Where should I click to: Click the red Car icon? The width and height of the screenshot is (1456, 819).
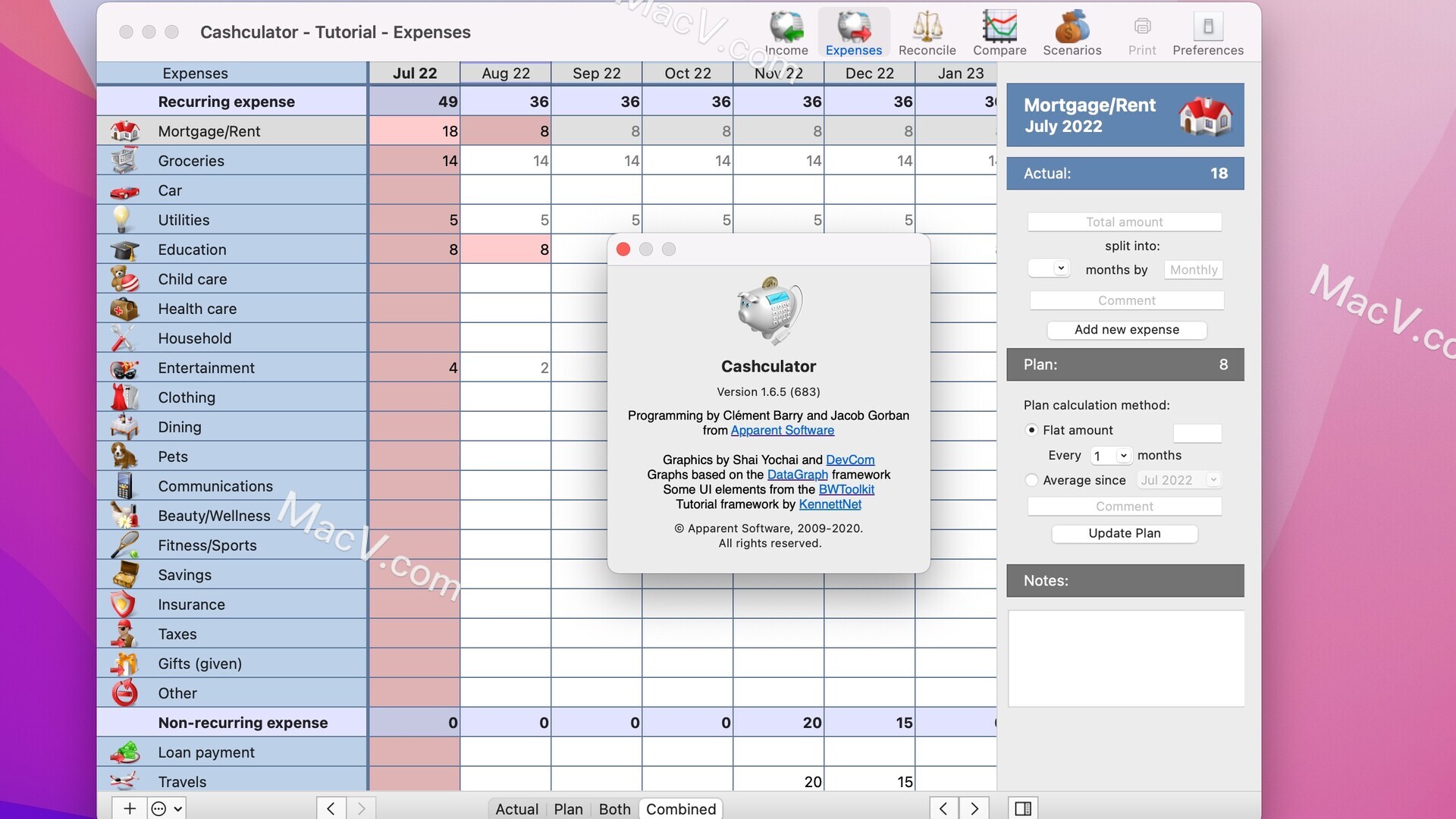pyautogui.click(x=124, y=191)
